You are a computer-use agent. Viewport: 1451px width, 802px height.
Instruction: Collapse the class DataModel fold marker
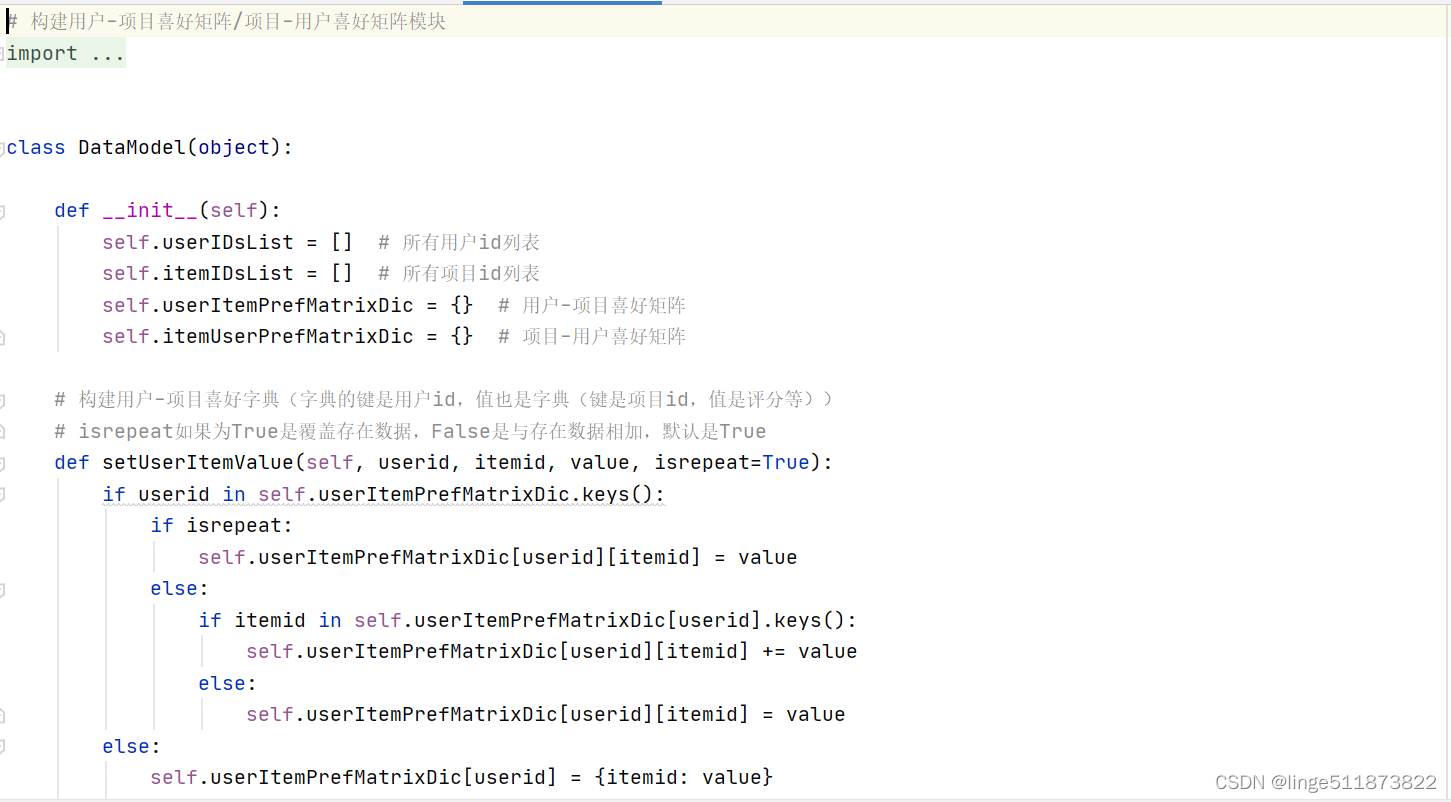[x=2, y=148]
